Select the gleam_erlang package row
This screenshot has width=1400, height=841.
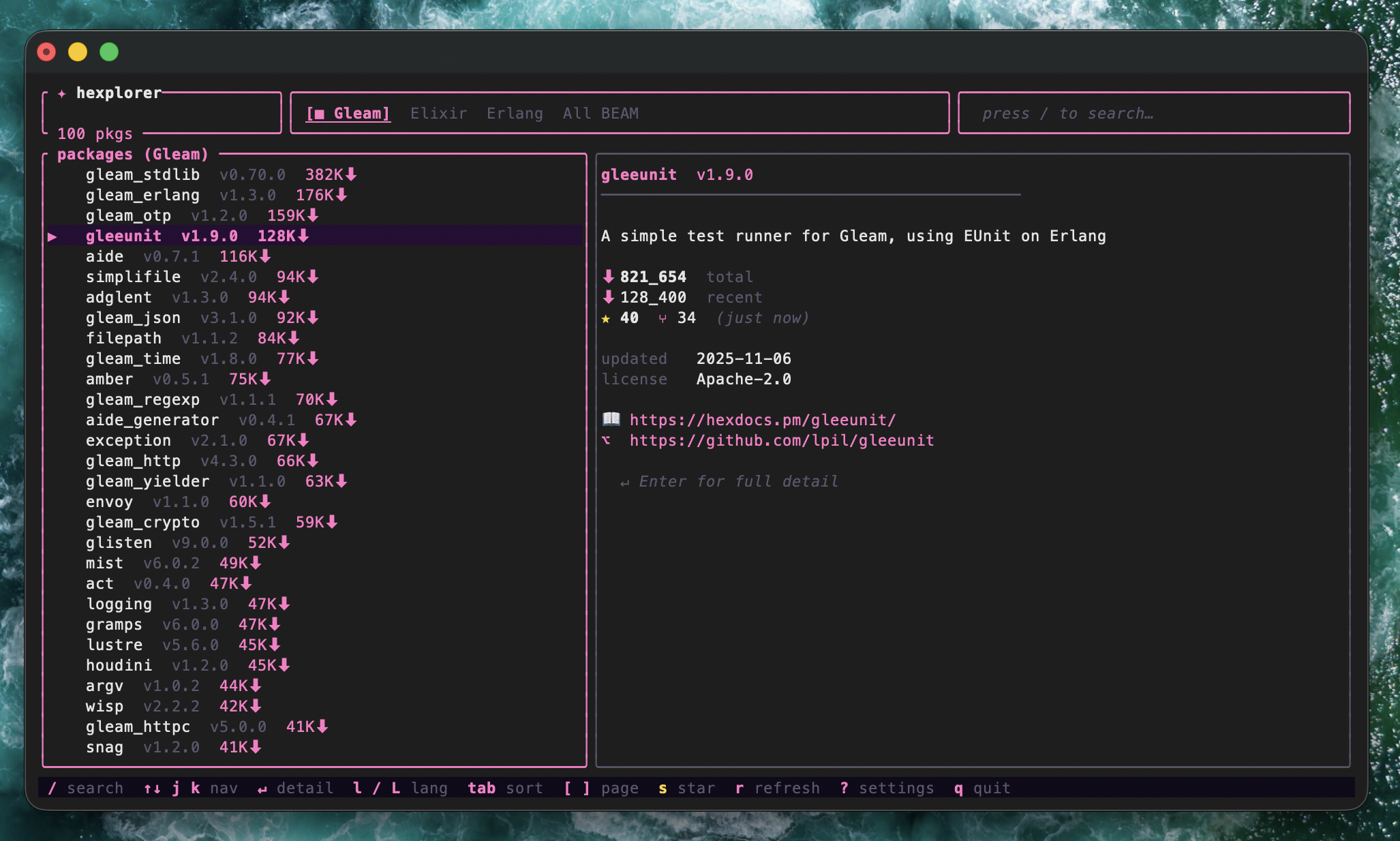(315, 195)
